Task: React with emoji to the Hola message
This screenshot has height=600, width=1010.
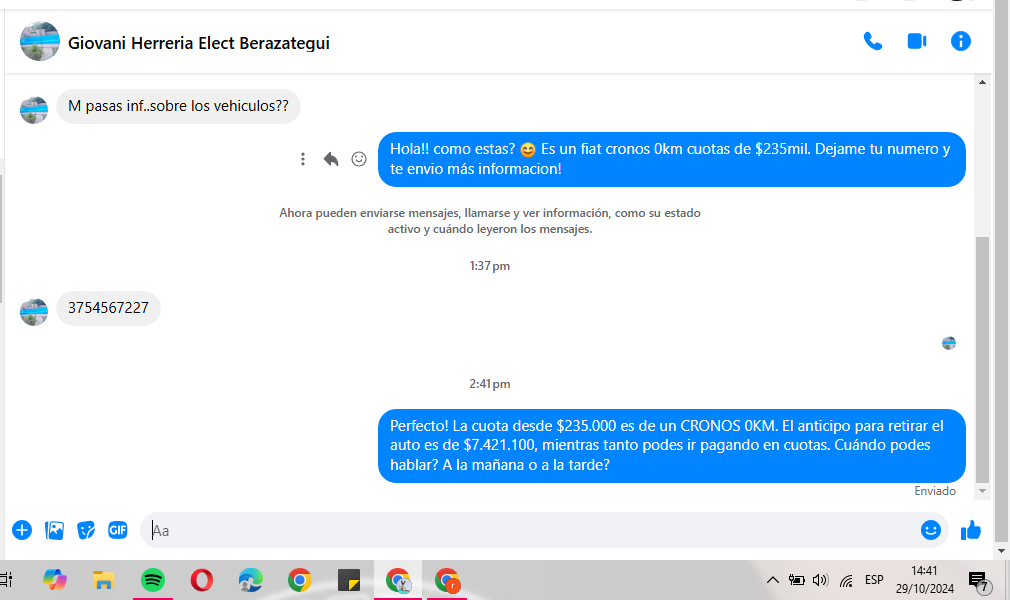Action: [359, 159]
